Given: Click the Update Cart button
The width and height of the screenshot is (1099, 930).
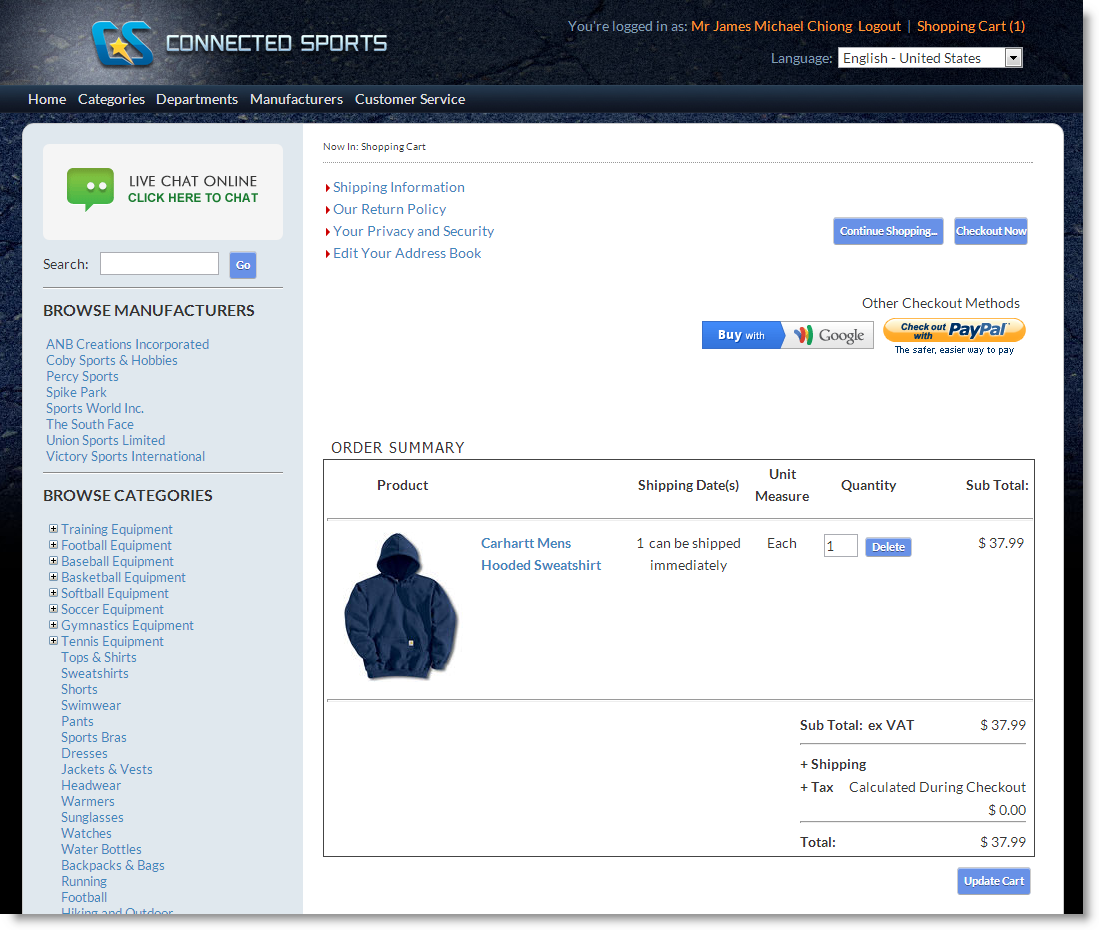Looking at the screenshot, I should pos(994,881).
